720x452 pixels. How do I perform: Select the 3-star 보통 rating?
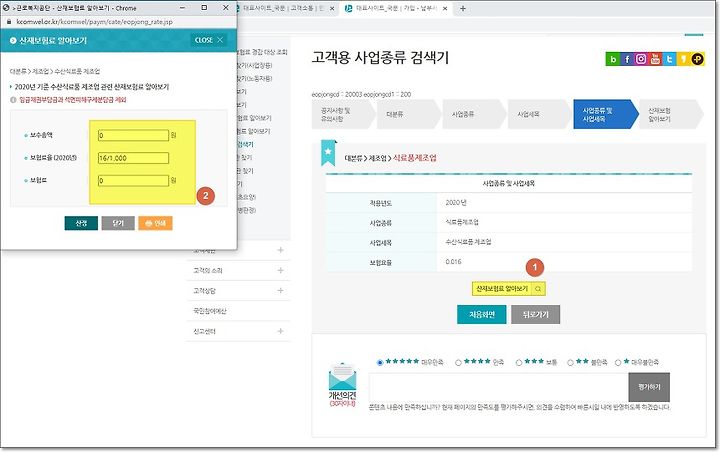(518, 362)
